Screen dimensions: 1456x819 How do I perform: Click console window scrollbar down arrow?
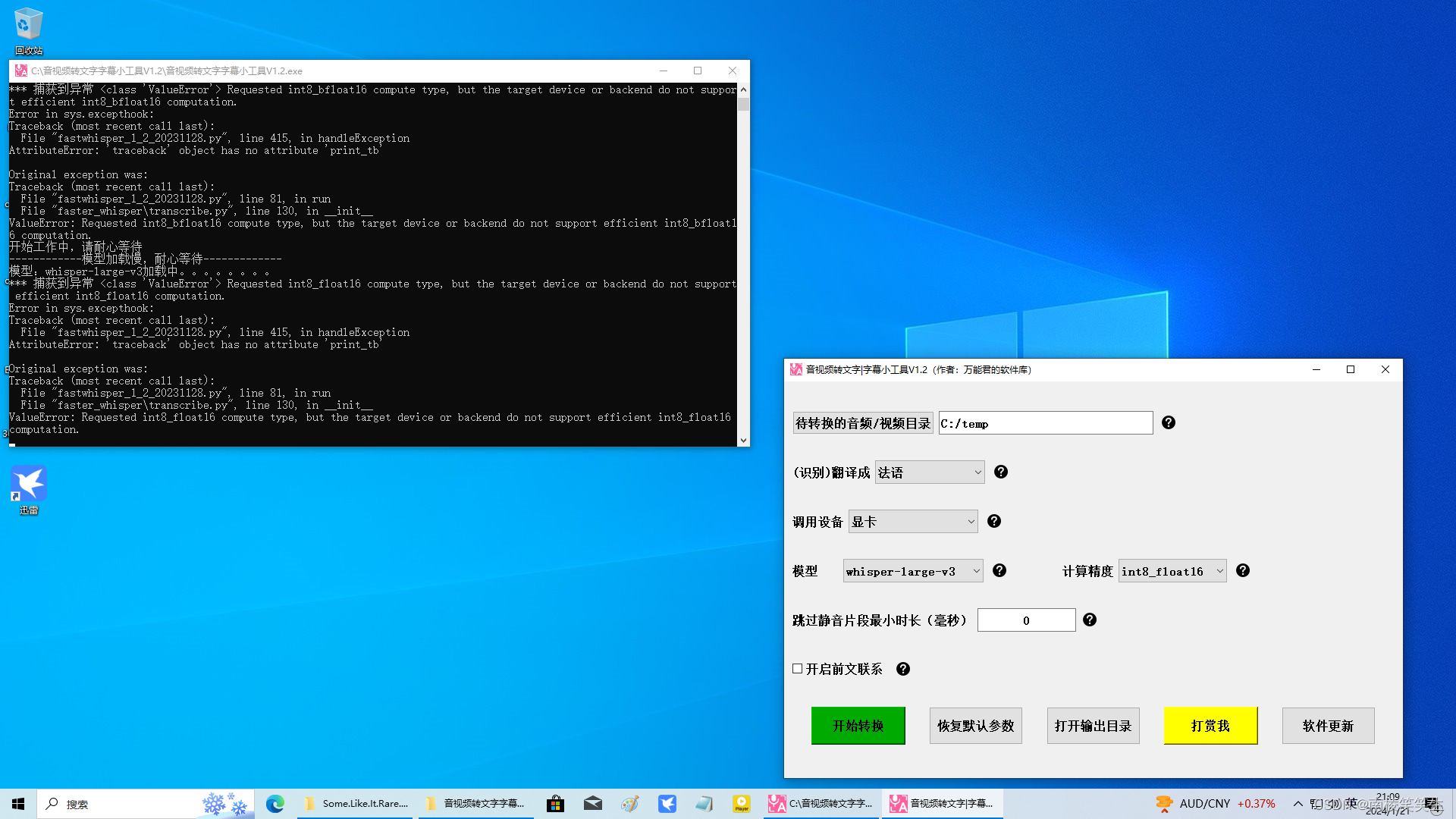[x=743, y=440]
